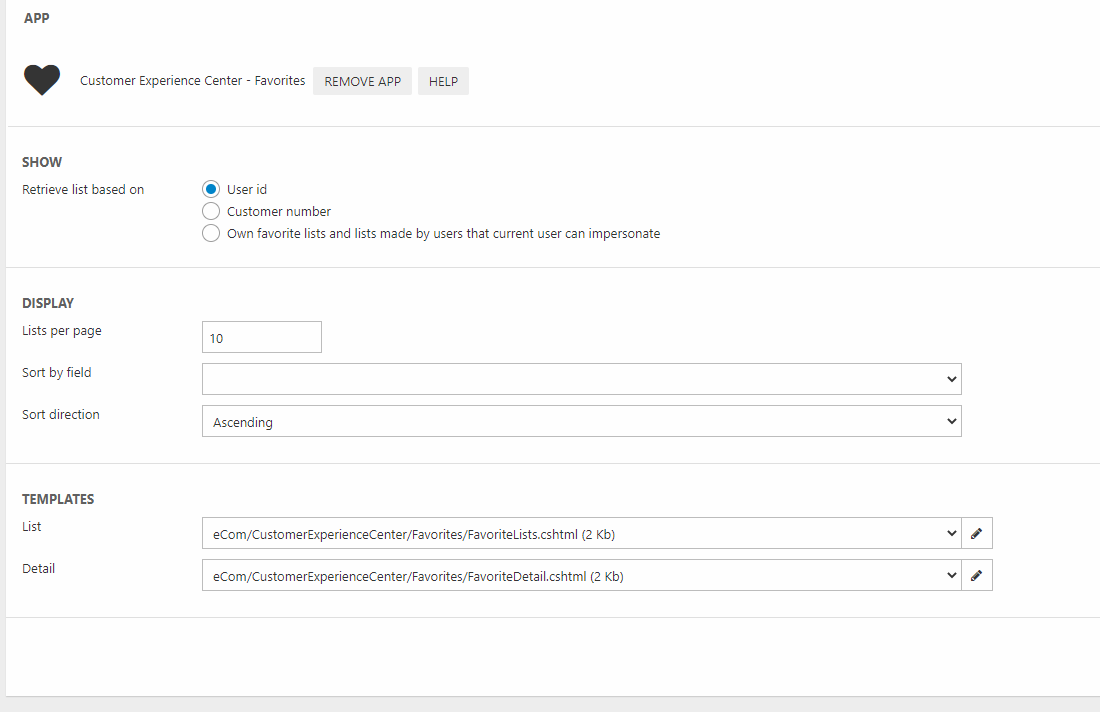The width and height of the screenshot is (1100, 712).
Task: Expand the Sort by field dropdown
Action: (x=581, y=379)
